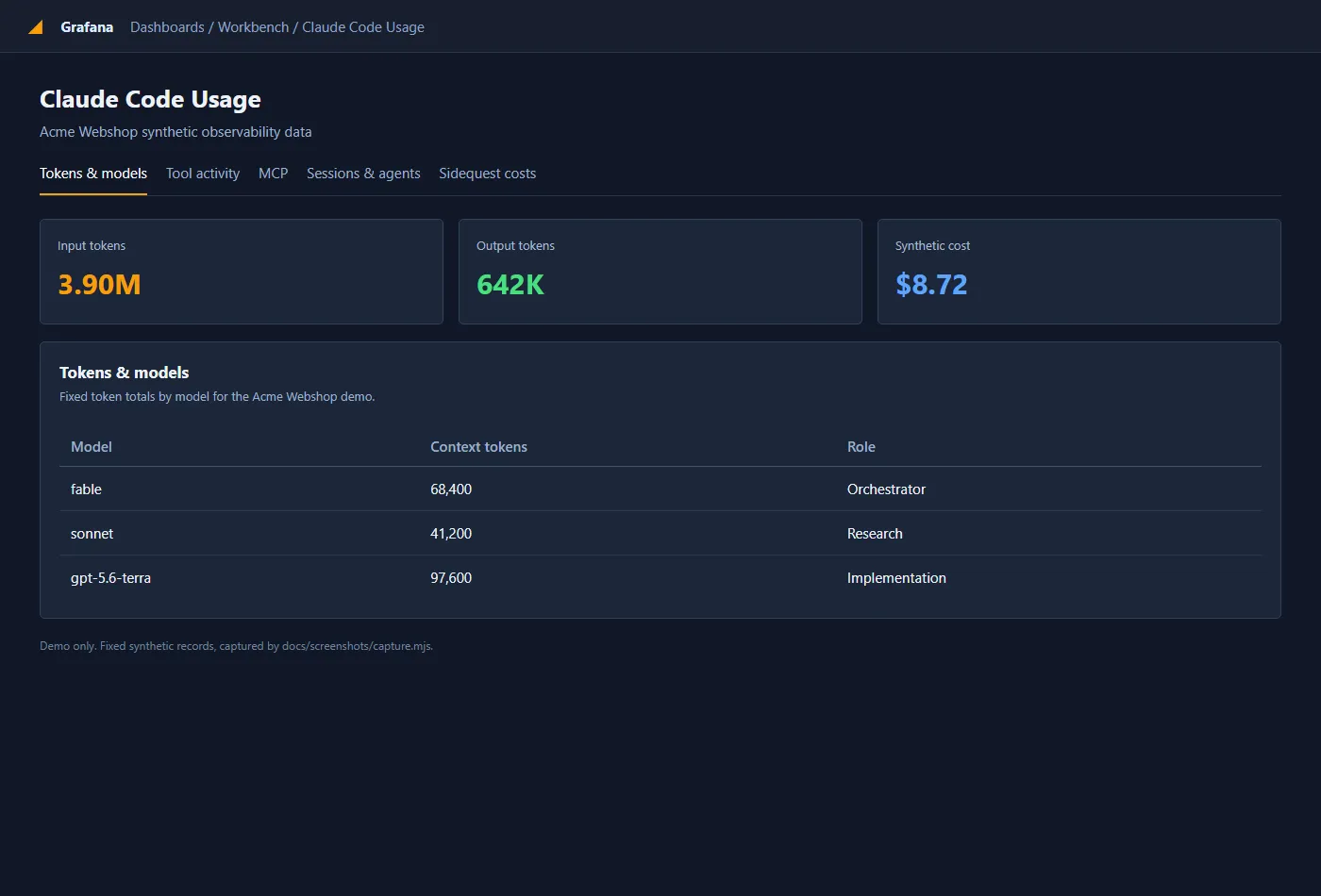Click the Input tokens card label

(92, 246)
